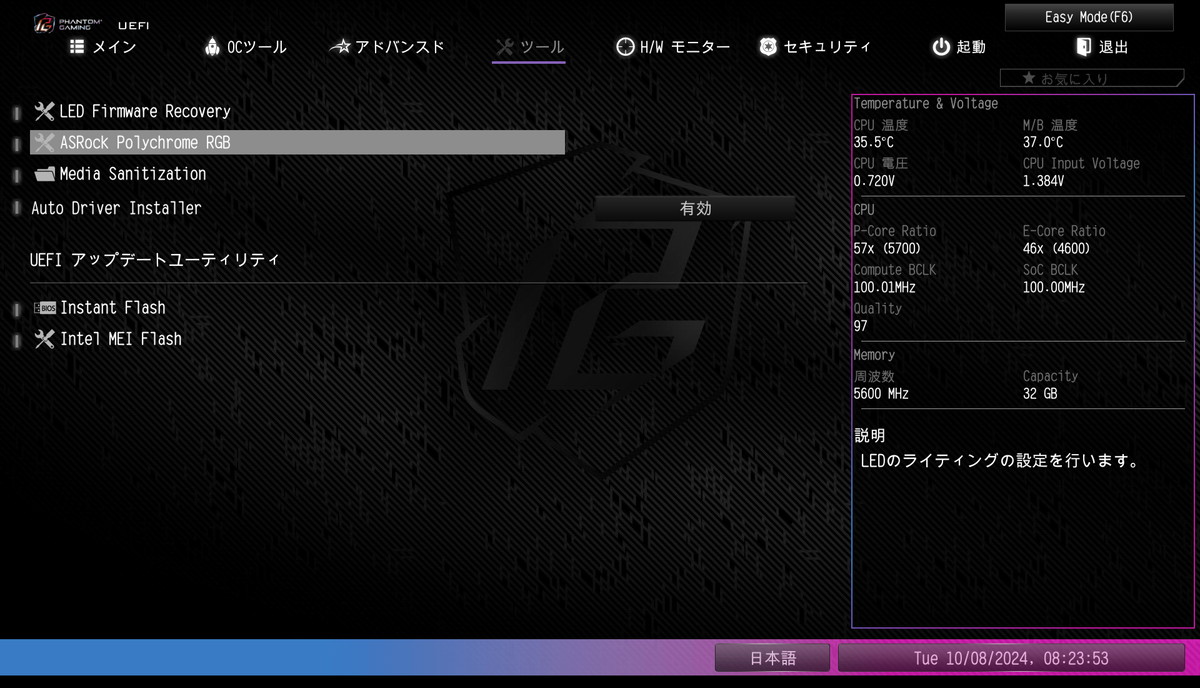
Task: Select the ツール tab
Action: (530, 47)
